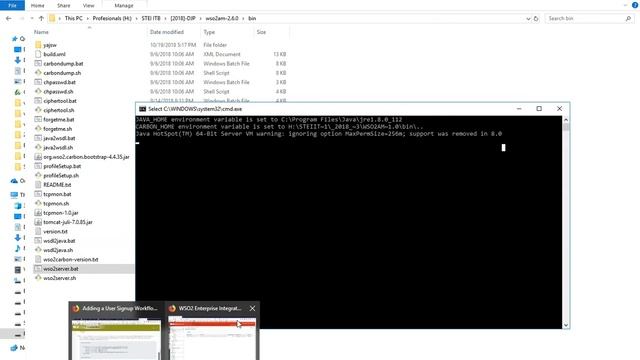The image size is (640, 360).
Task: Select org.wso2.carbon.bootstrap jar icon
Action: pyautogui.click(x=38, y=157)
